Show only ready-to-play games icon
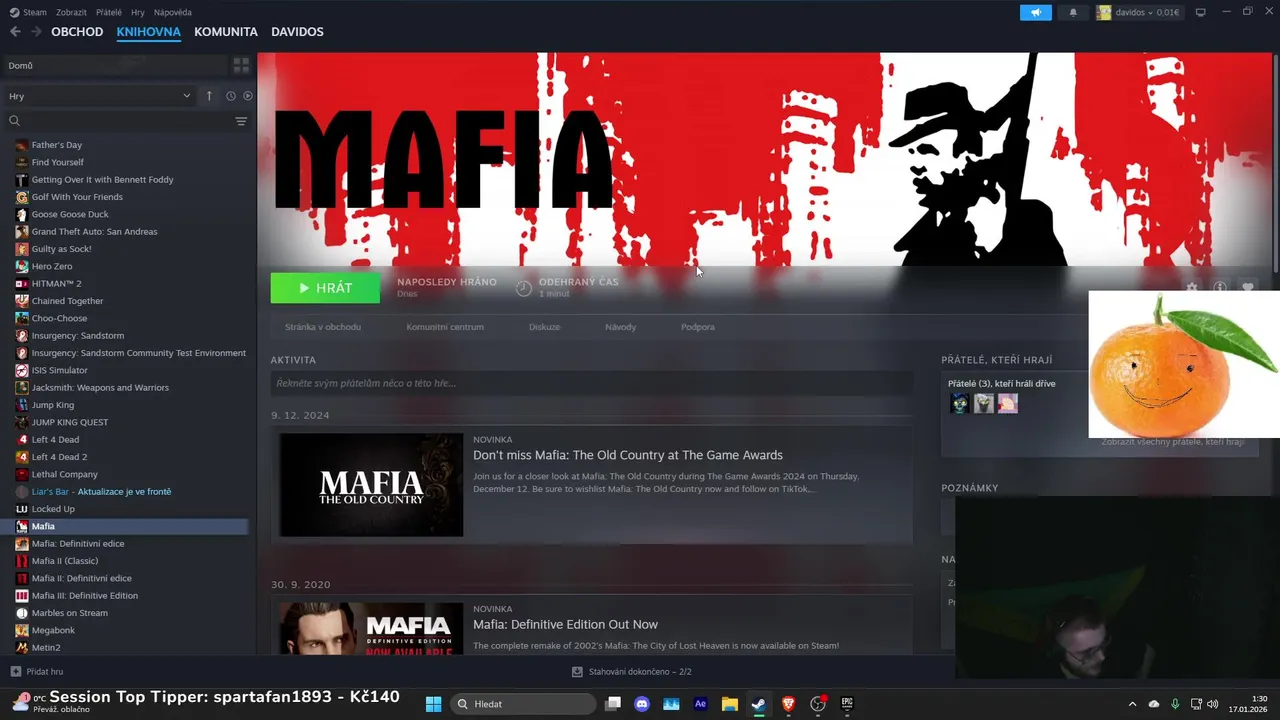Viewport: 1280px width, 720px height. pyautogui.click(x=248, y=96)
